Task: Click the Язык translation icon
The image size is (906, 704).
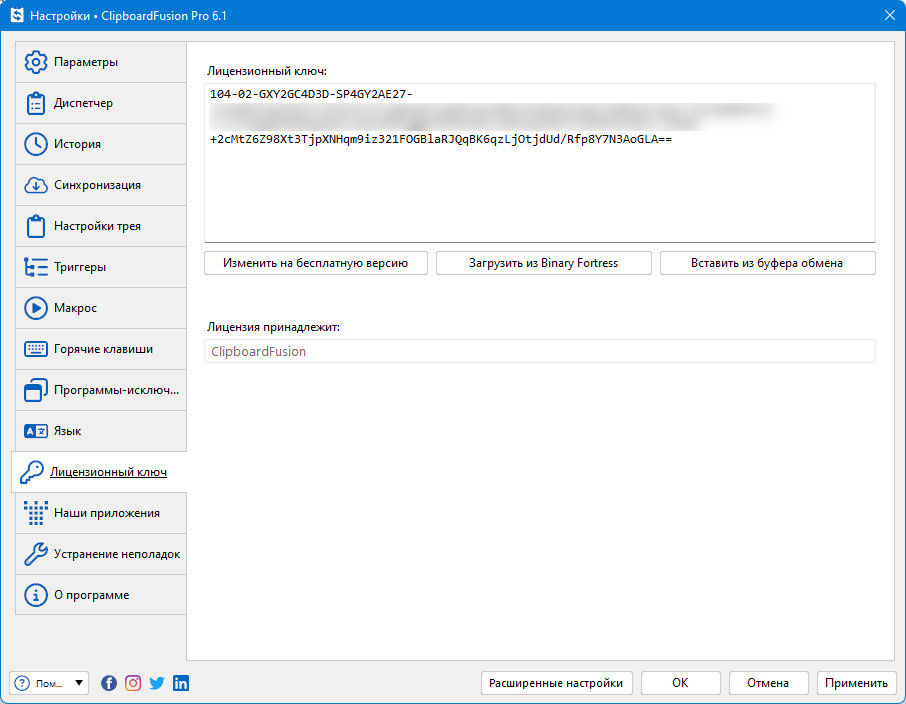Action: point(36,431)
